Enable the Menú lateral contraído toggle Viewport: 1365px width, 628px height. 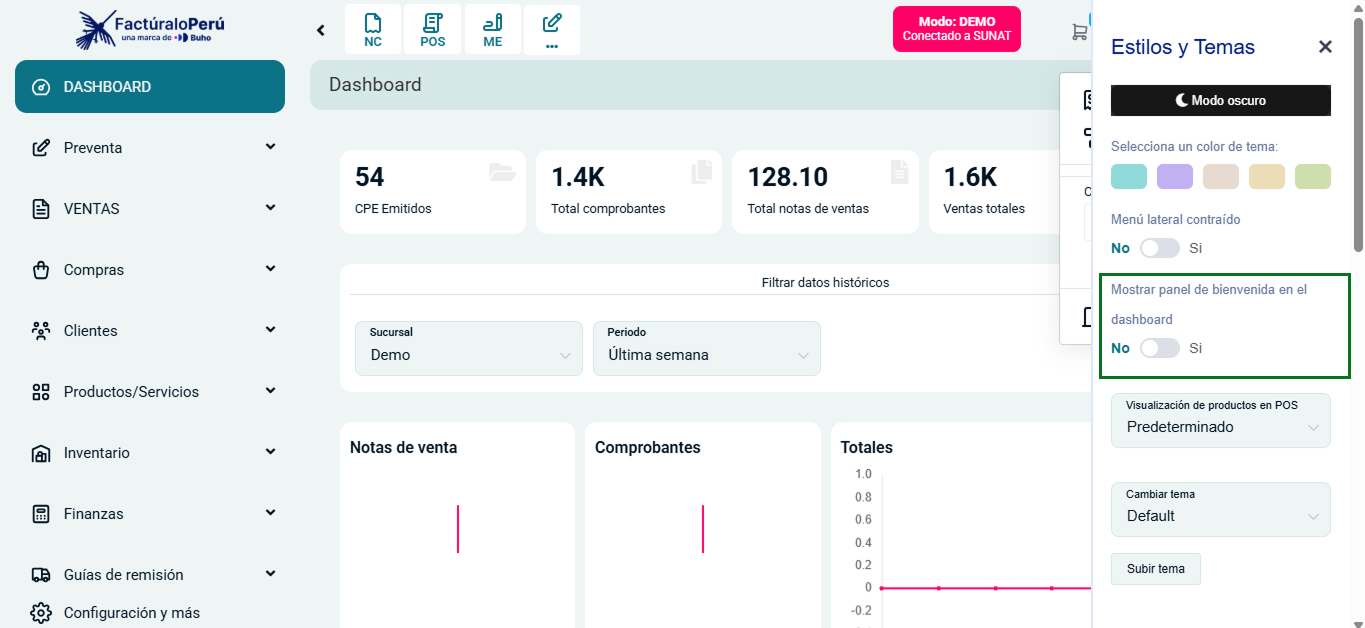1160,247
